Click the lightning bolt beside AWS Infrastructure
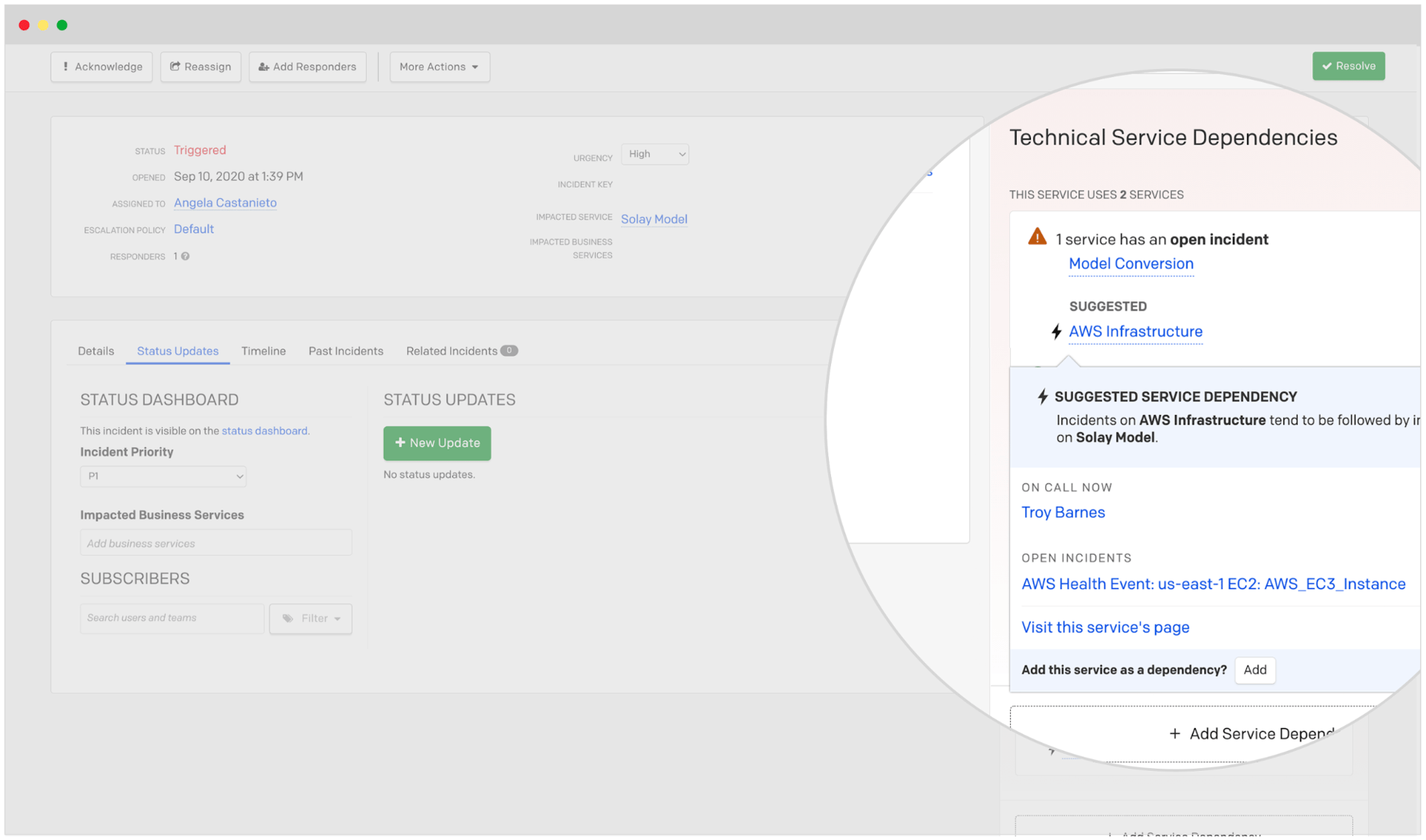Image resolution: width=1426 pixels, height=840 pixels. 1056,332
